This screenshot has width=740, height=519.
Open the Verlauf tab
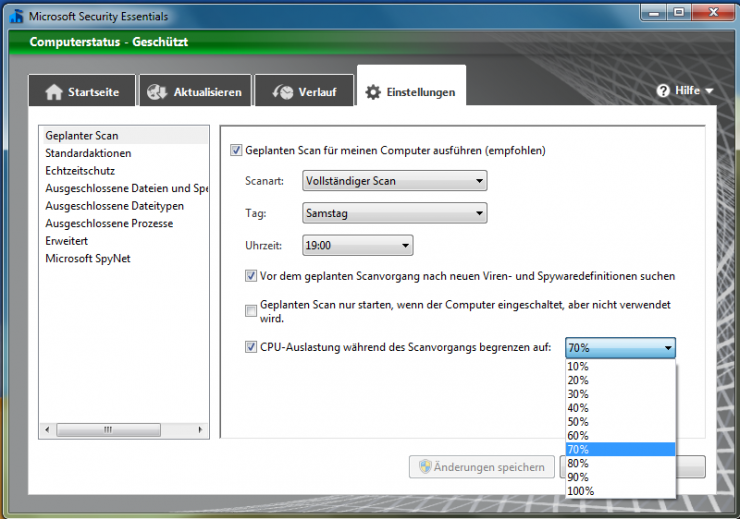pos(304,91)
